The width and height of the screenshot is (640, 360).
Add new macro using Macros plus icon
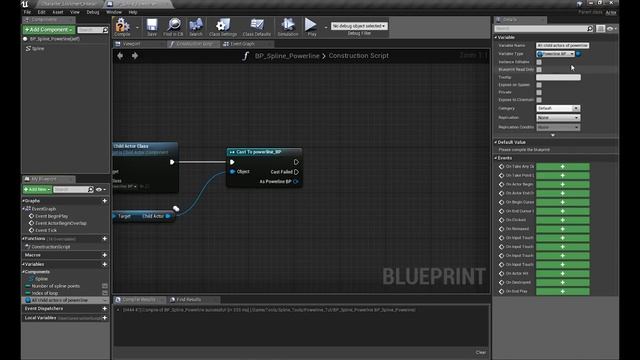[x=104, y=255]
